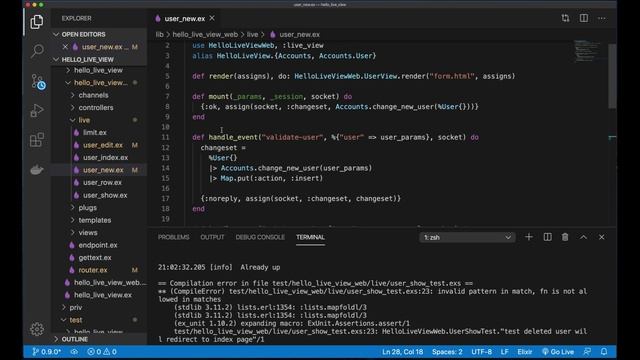Click hello_live_view_web breadcrumb segment
This screenshot has width=640, height=360.
click(205, 35)
